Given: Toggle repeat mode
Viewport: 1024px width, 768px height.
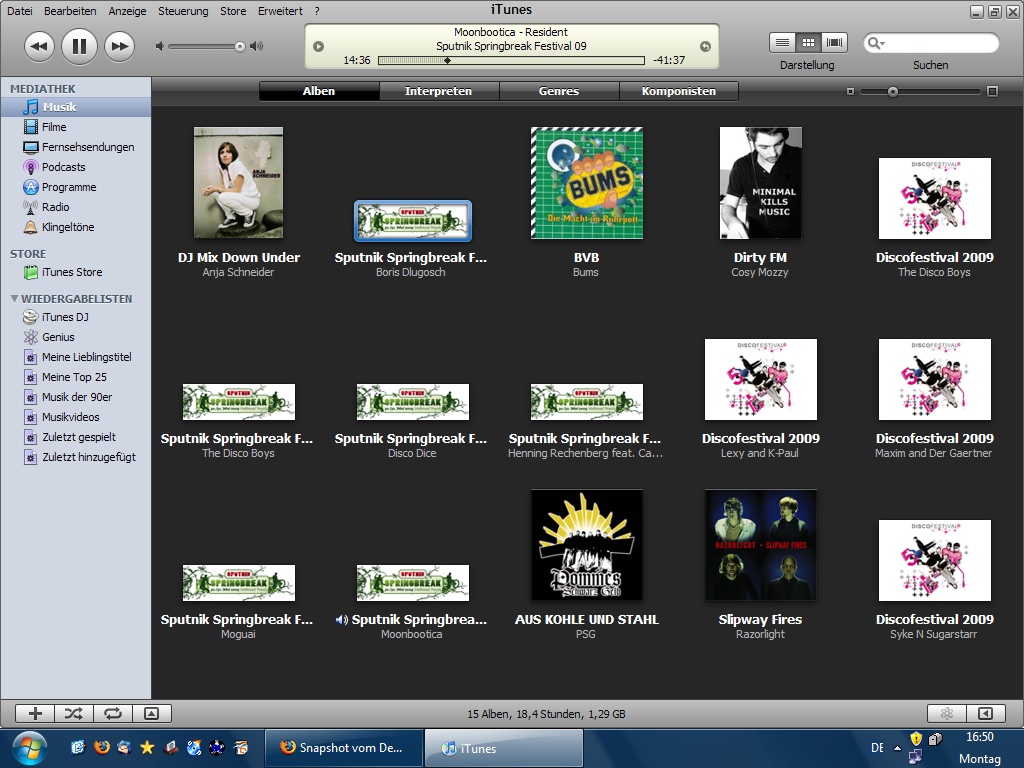Looking at the screenshot, I should pyautogui.click(x=112, y=713).
